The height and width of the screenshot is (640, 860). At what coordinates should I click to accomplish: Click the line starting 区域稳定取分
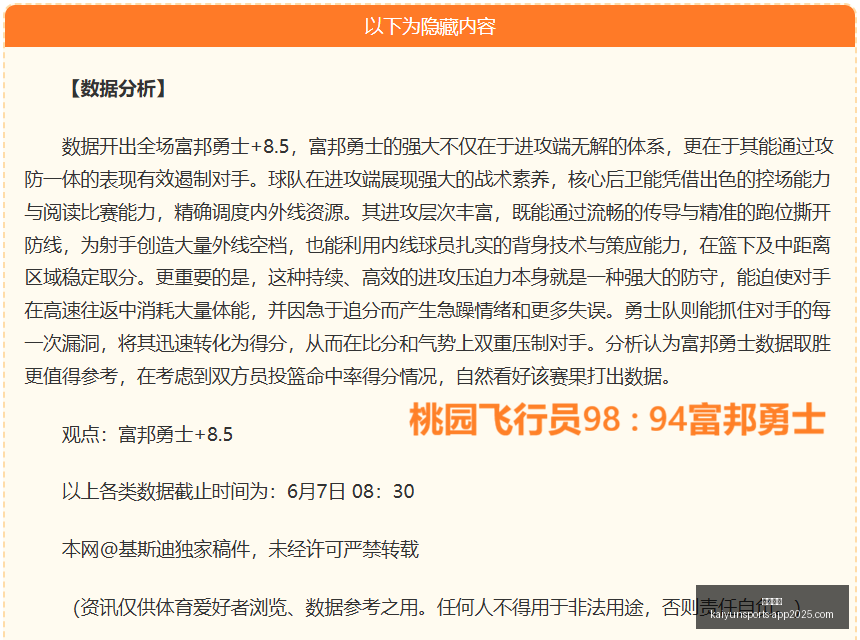pyautogui.click(x=427, y=277)
